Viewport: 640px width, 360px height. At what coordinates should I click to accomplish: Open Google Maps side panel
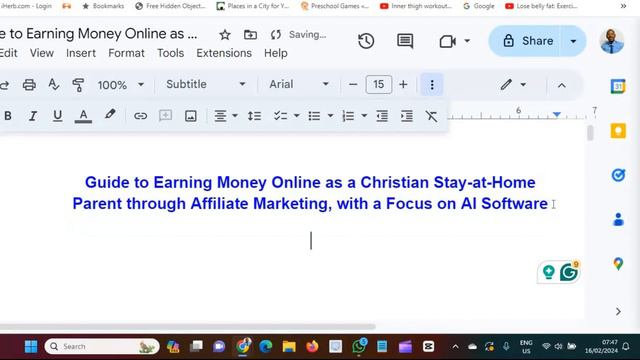click(x=618, y=264)
